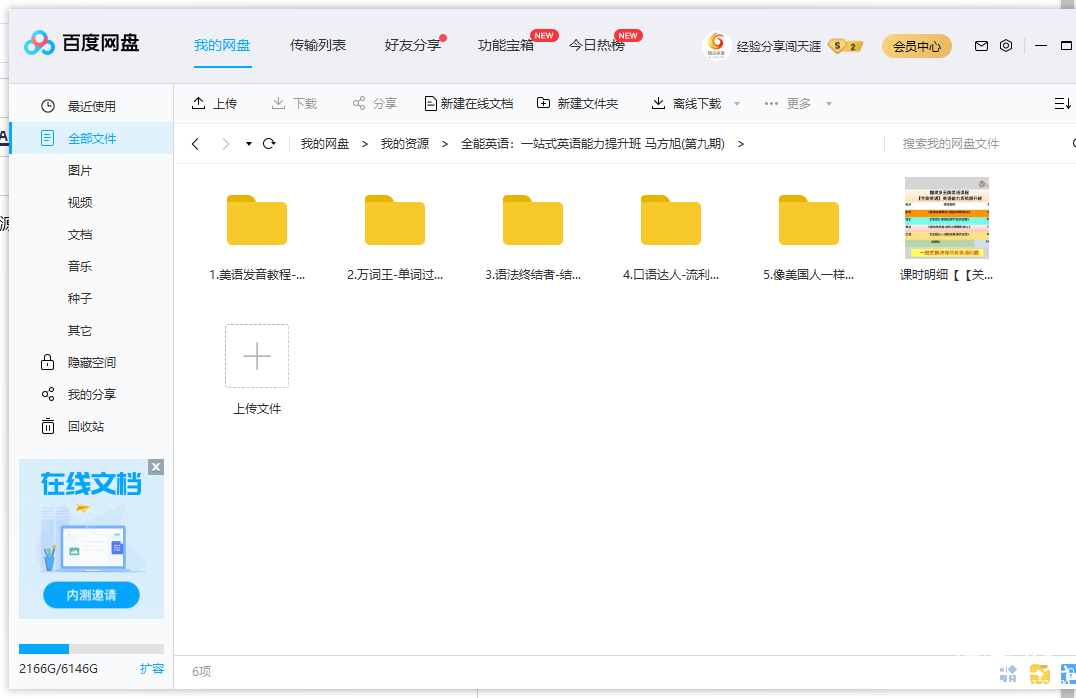Viewport: 1076px width, 698px height.
Task: Expand the offline download (离线下载) dropdown arrow
Action: click(737, 104)
